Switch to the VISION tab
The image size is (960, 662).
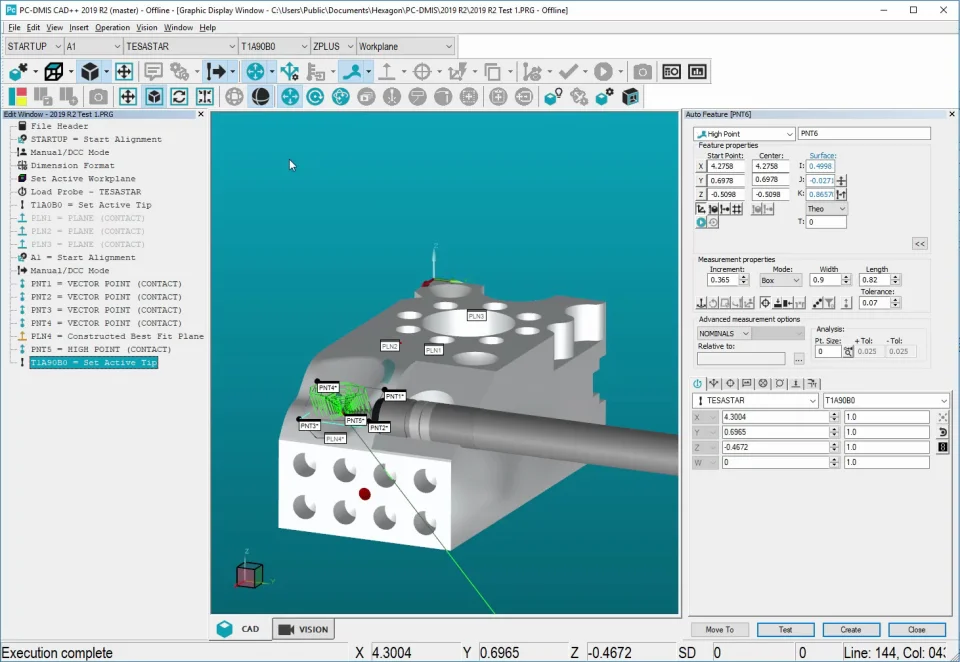303,629
